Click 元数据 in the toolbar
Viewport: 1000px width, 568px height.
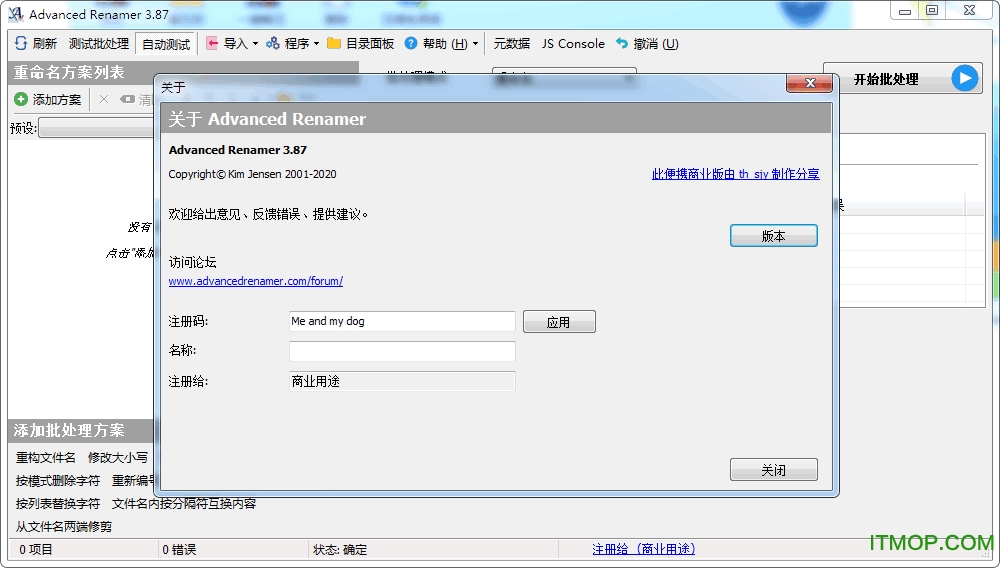click(511, 43)
